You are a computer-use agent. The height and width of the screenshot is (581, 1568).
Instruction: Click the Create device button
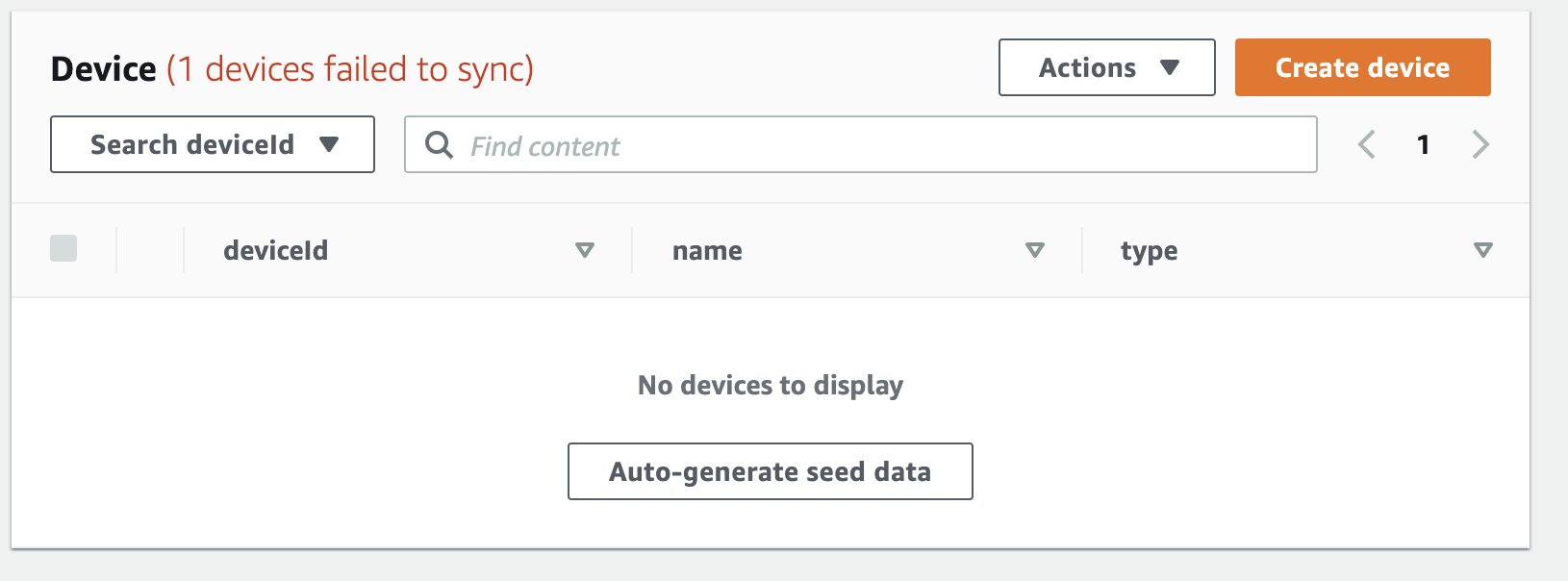click(x=1362, y=67)
